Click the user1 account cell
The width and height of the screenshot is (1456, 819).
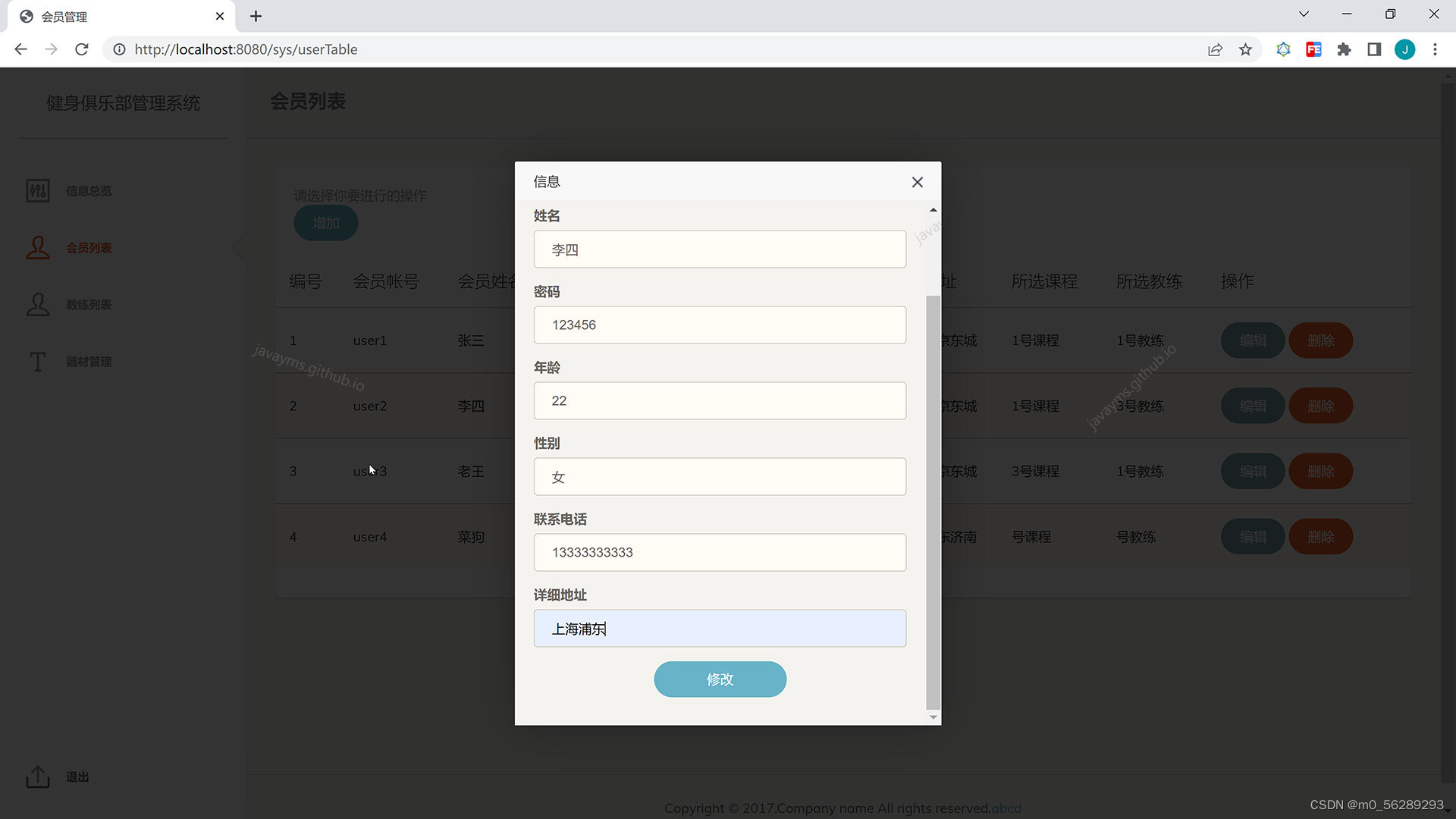tap(369, 340)
